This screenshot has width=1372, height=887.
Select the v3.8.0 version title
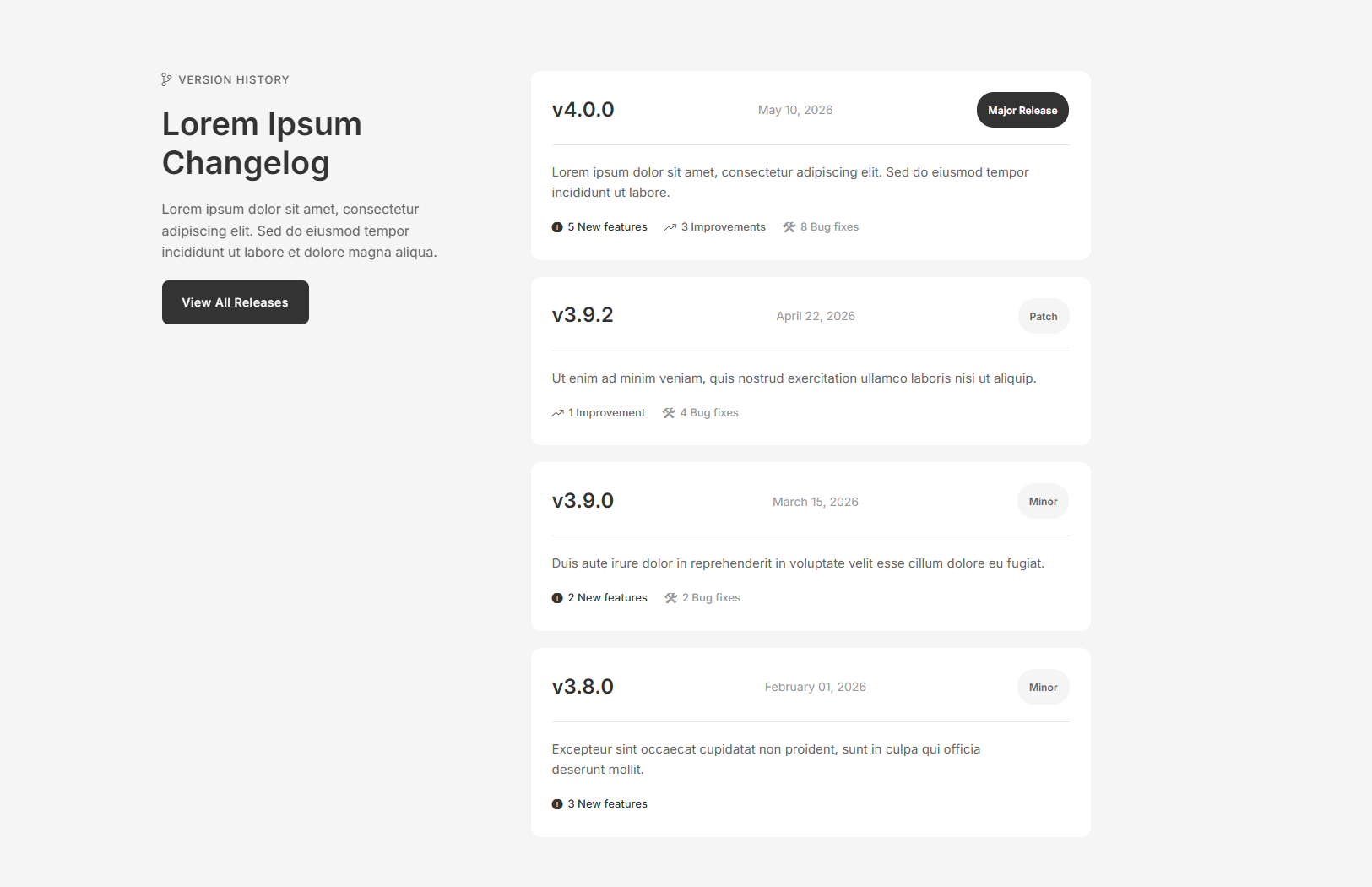point(583,687)
